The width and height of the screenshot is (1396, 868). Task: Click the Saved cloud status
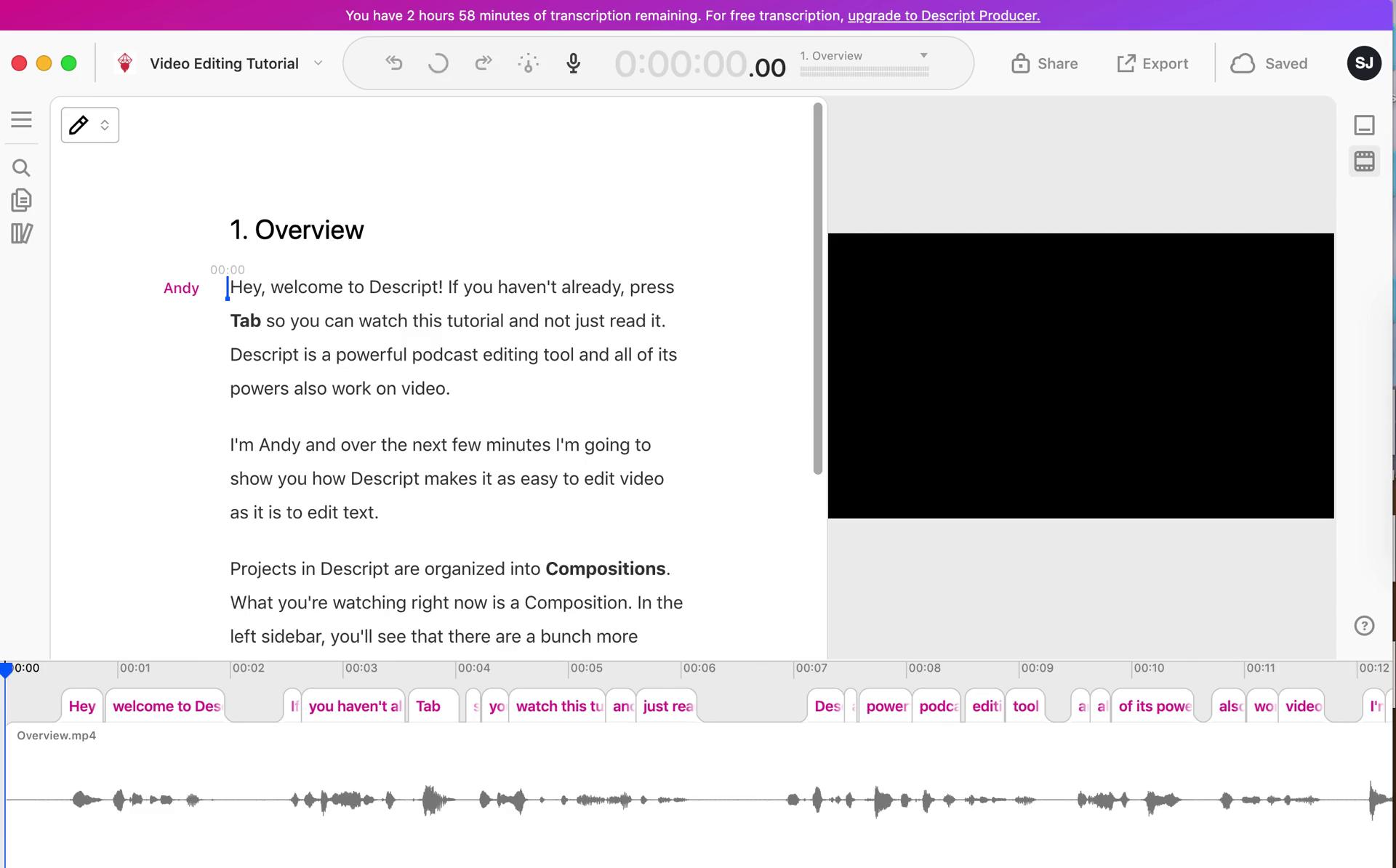(x=1269, y=63)
